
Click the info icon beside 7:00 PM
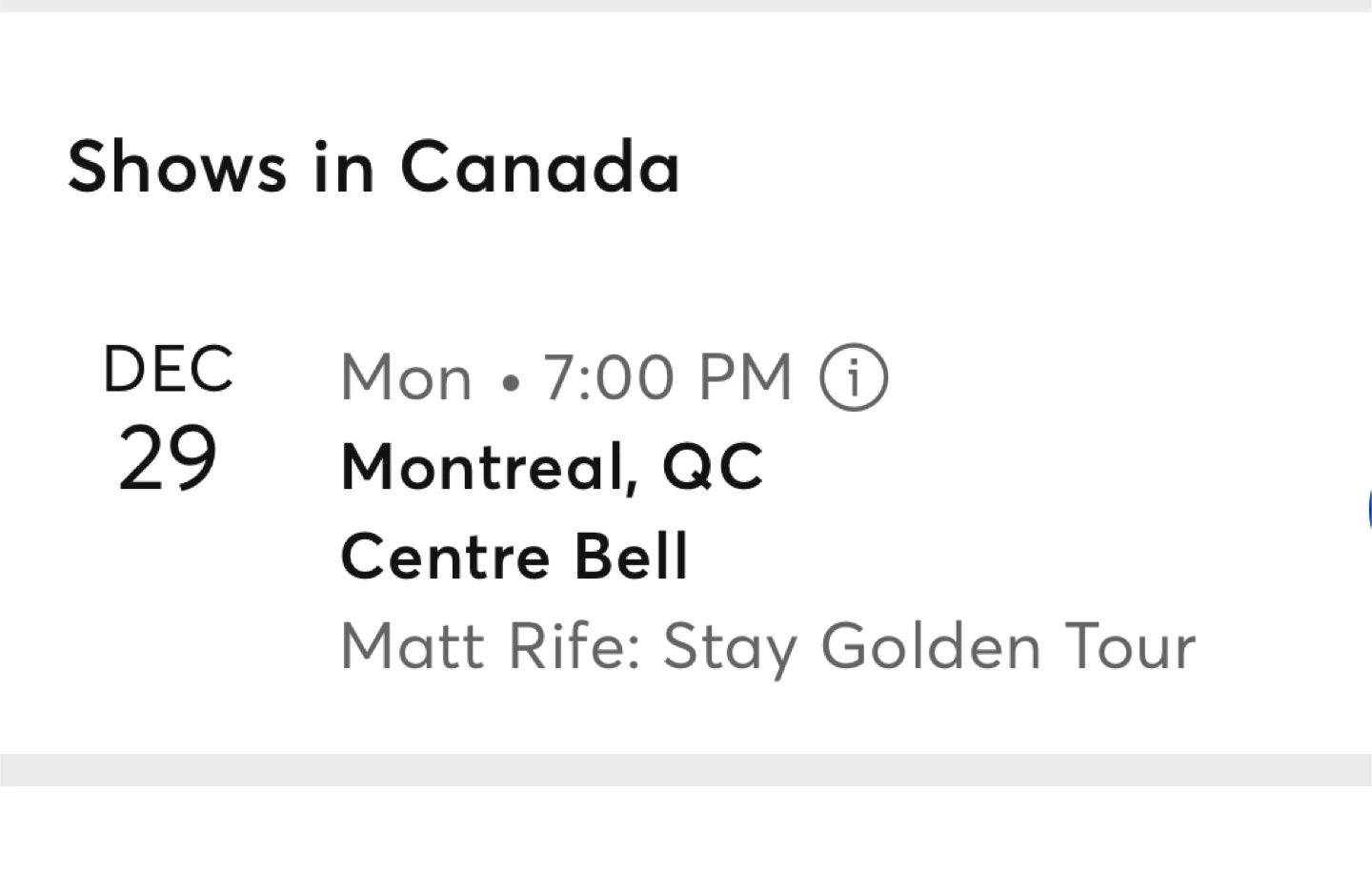pos(854,377)
